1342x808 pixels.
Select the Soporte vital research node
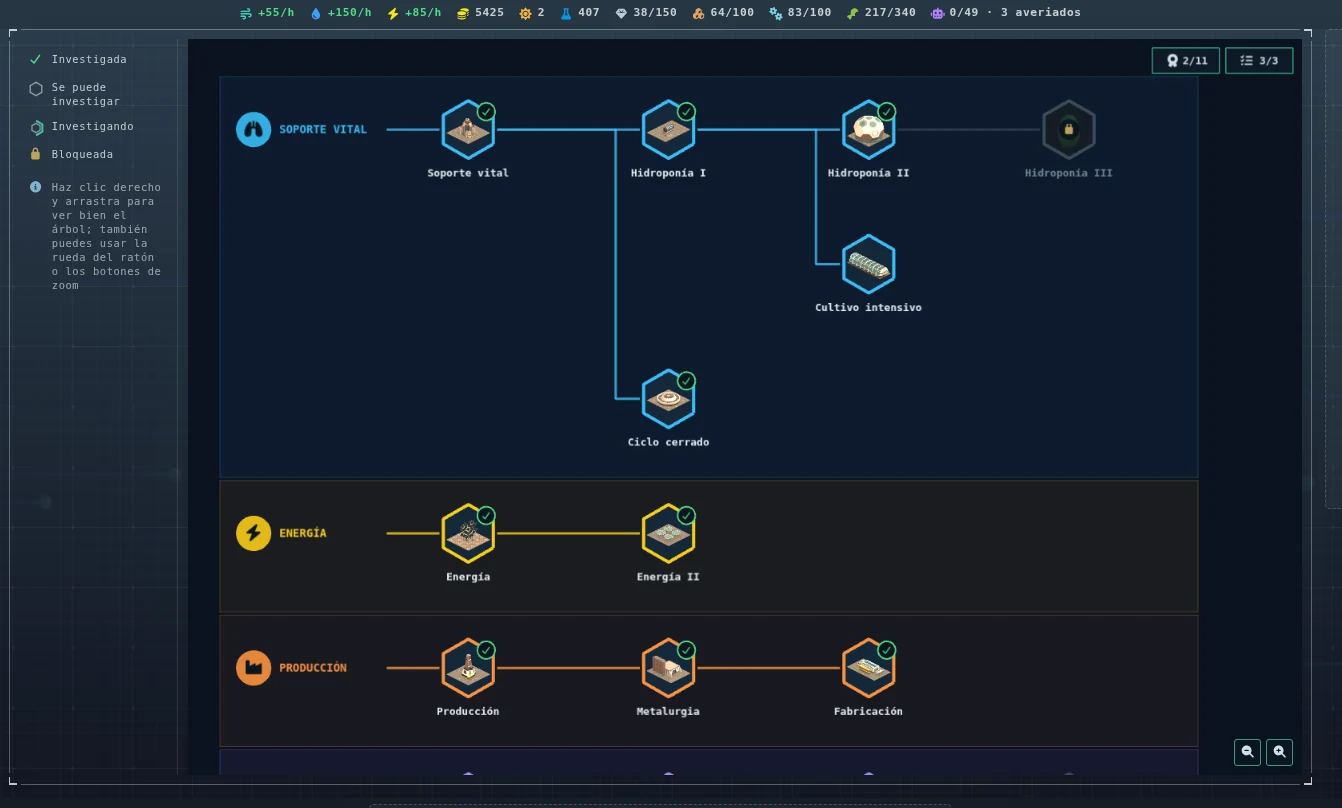tap(468, 130)
